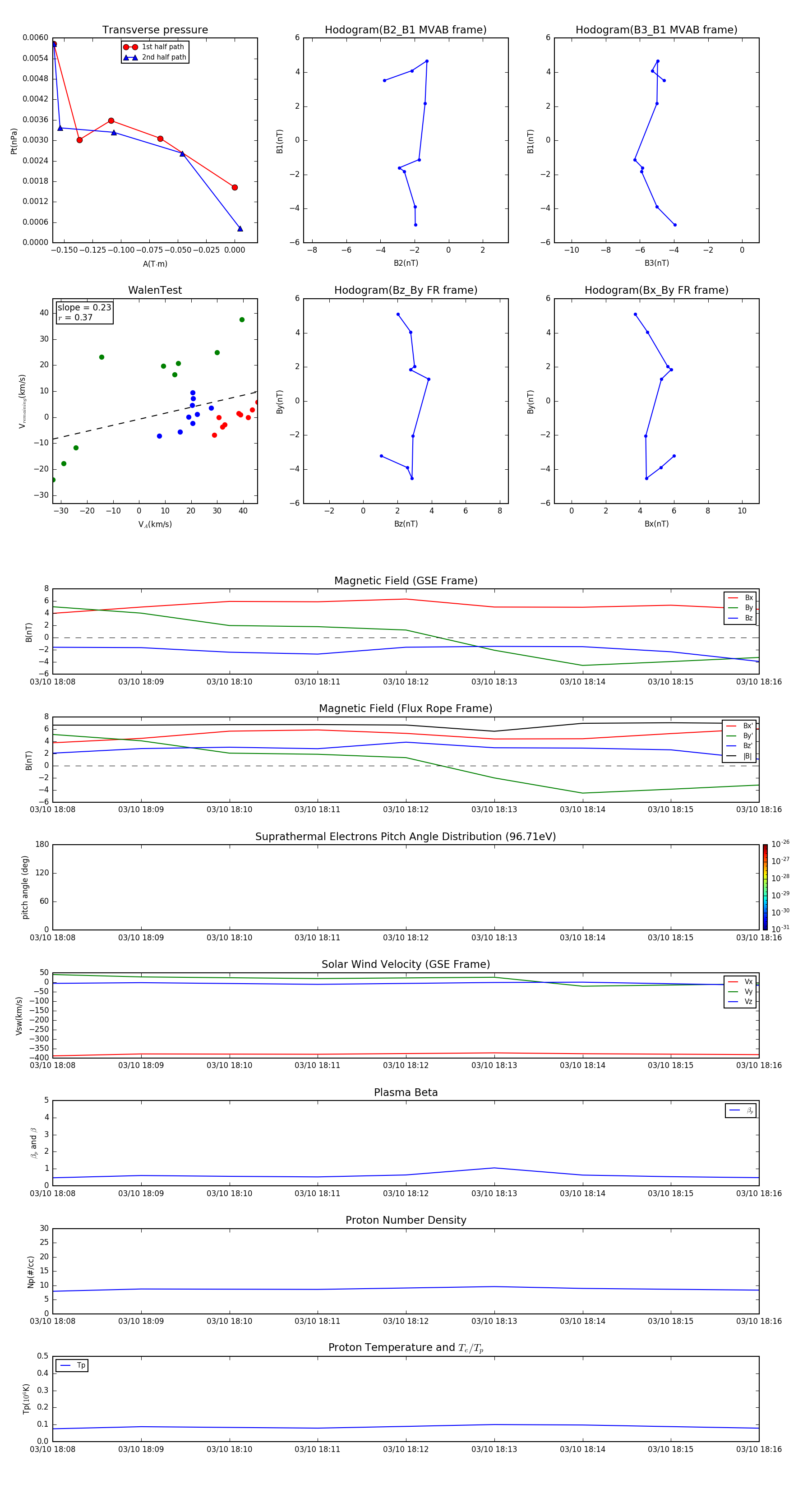
Task: Select "By'" in the Flux Rope legend
Action: (x=739, y=736)
